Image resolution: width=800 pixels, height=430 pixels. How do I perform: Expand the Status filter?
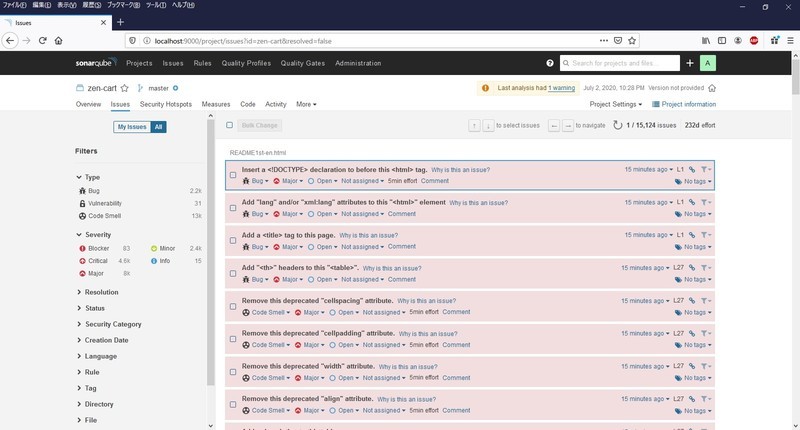click(x=94, y=308)
